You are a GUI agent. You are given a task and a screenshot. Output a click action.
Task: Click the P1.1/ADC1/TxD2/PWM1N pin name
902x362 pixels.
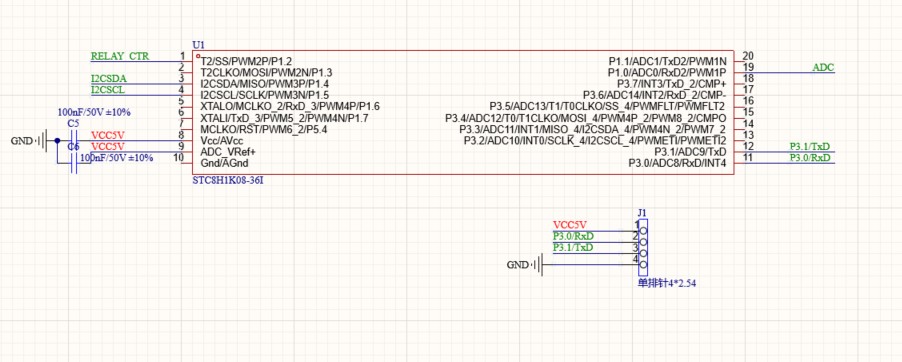667,61
